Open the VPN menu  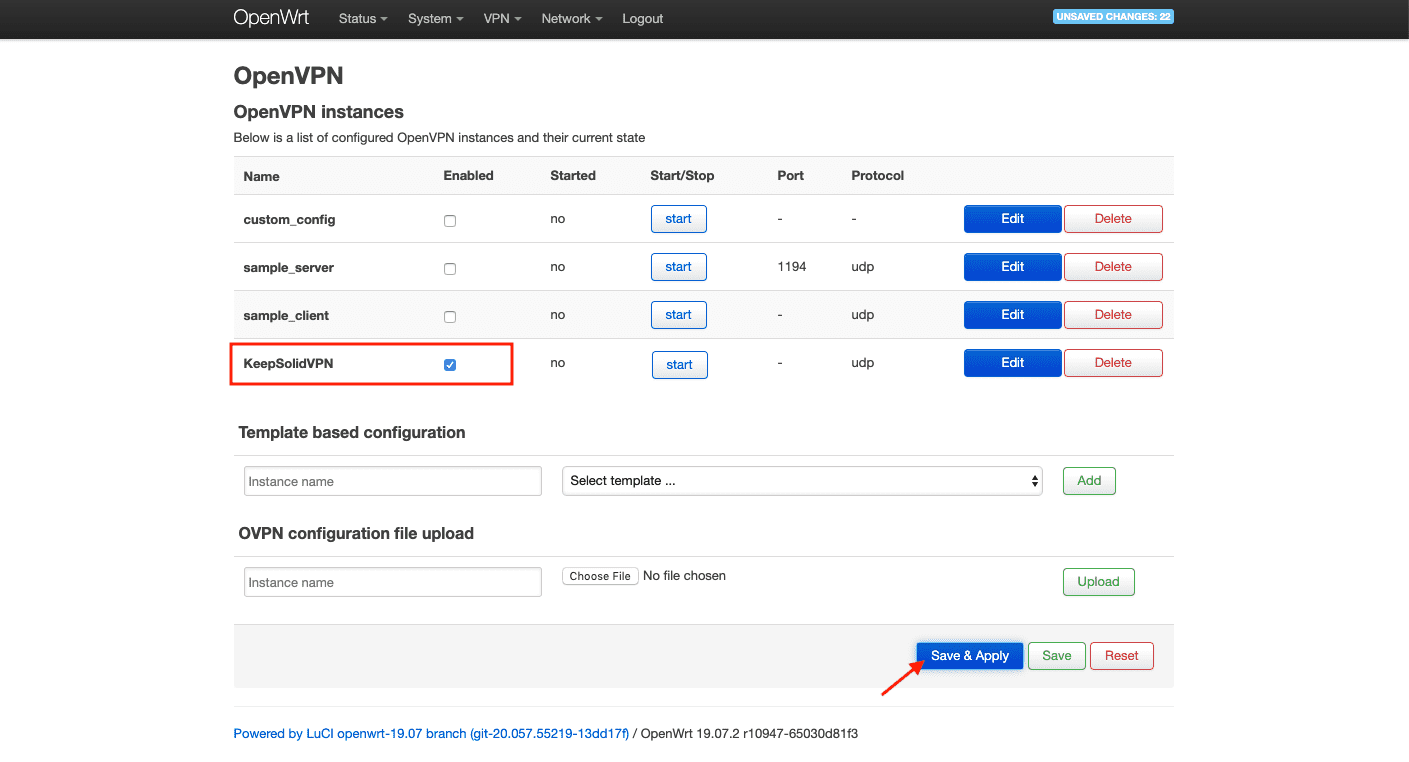pos(502,19)
